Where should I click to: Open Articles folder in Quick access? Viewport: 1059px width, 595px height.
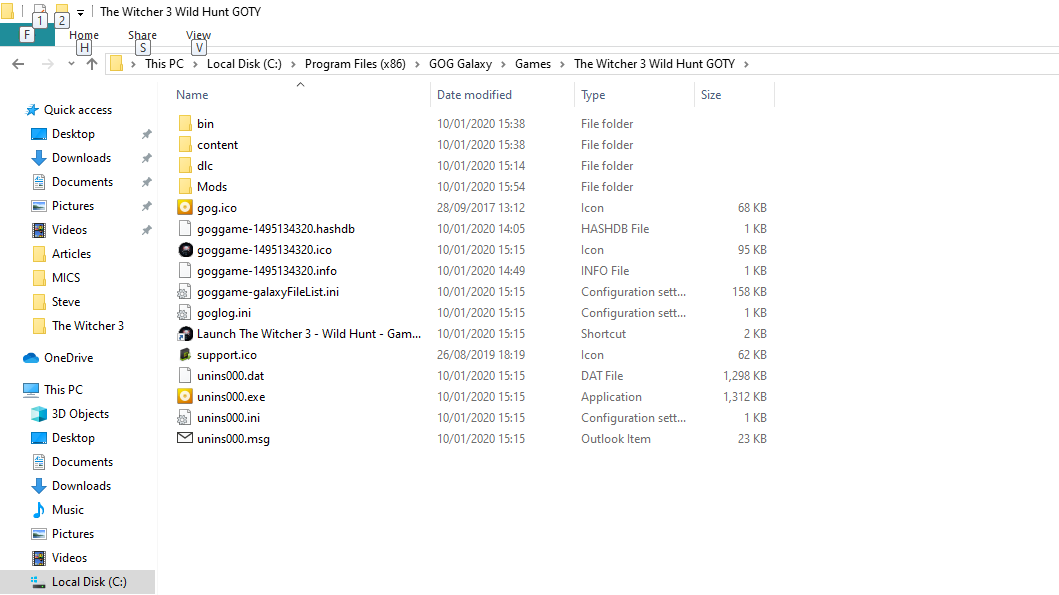click(x=61, y=254)
